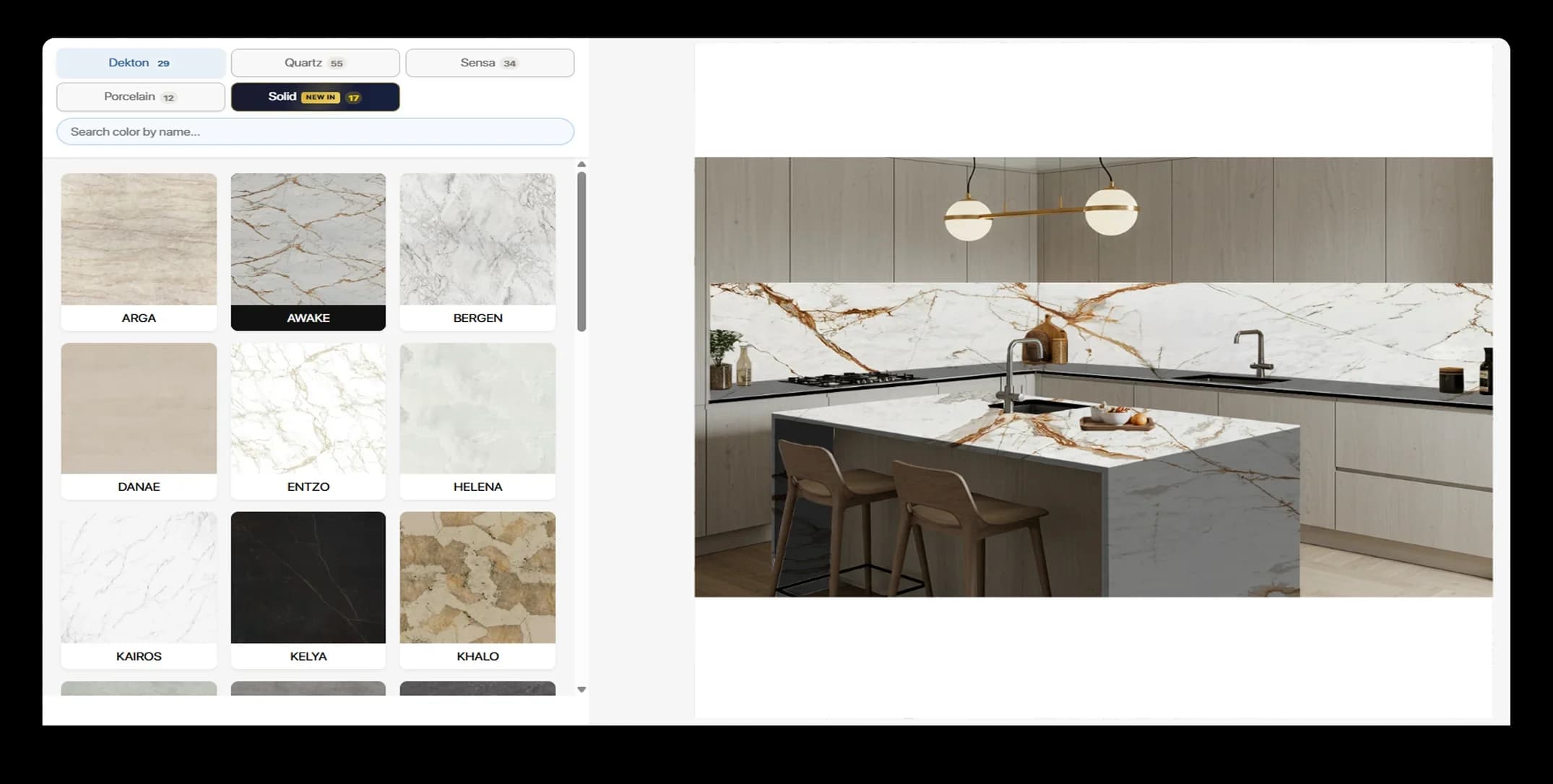This screenshot has height=784, width=1553.
Task: Open the Quartz material tab
Action: point(315,63)
